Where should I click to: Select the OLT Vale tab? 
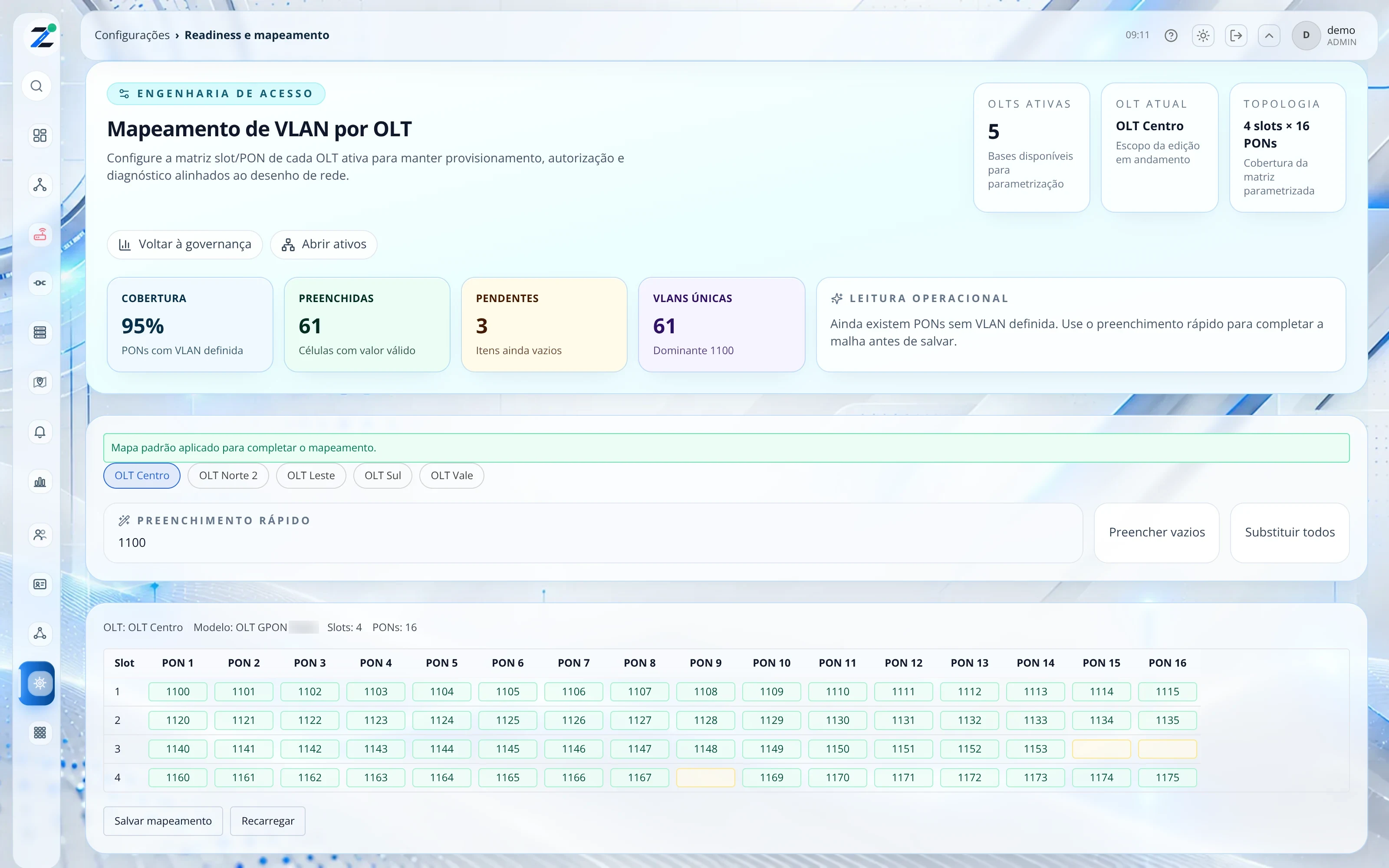click(x=452, y=475)
